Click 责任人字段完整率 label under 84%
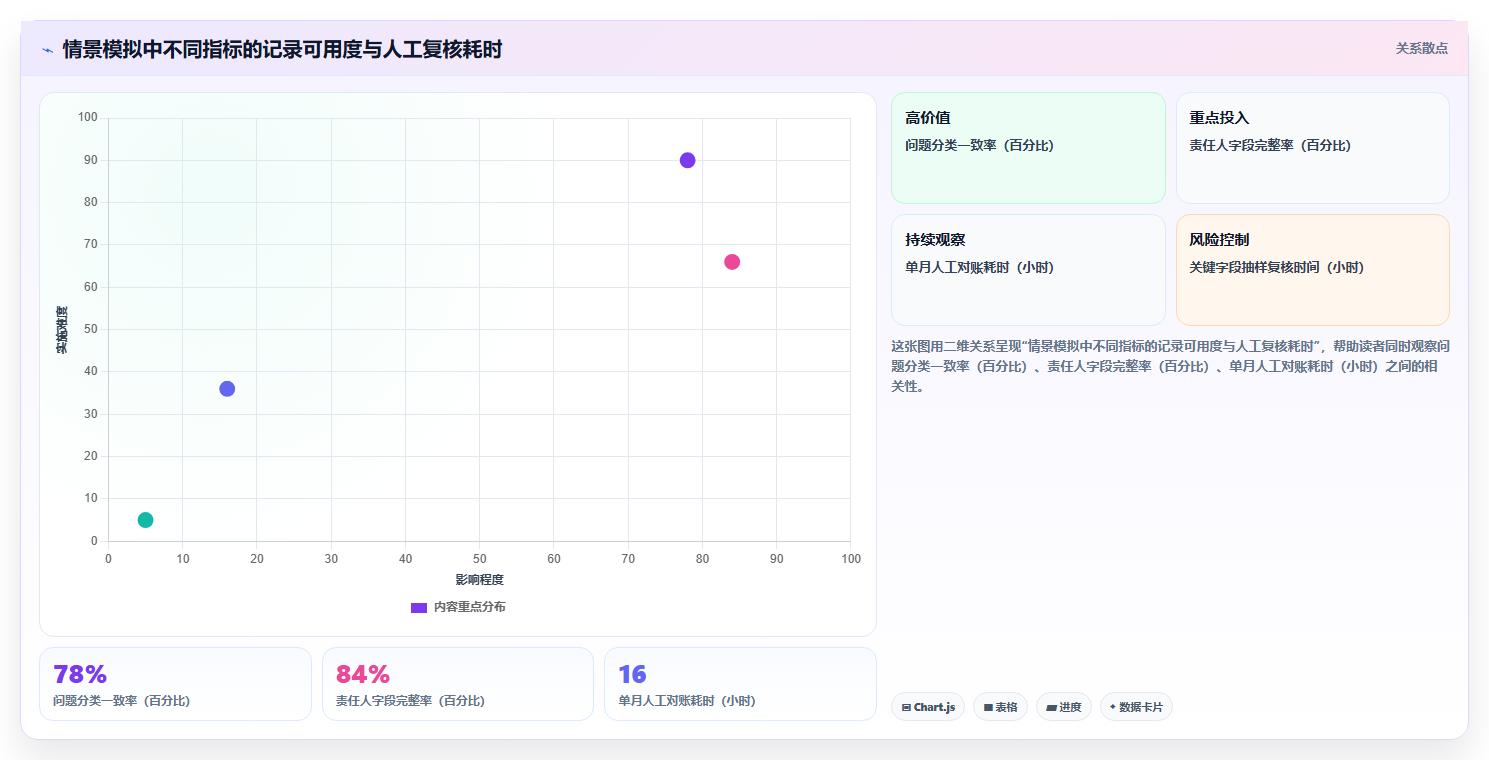1489x760 pixels. click(410, 701)
